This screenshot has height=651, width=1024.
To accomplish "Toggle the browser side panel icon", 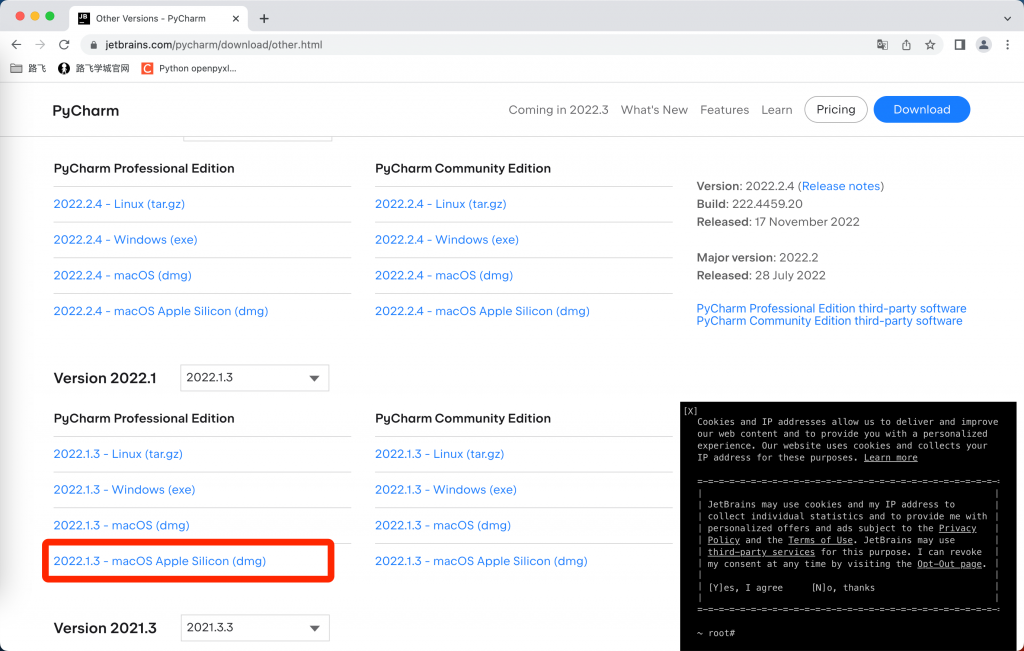I will 959,44.
